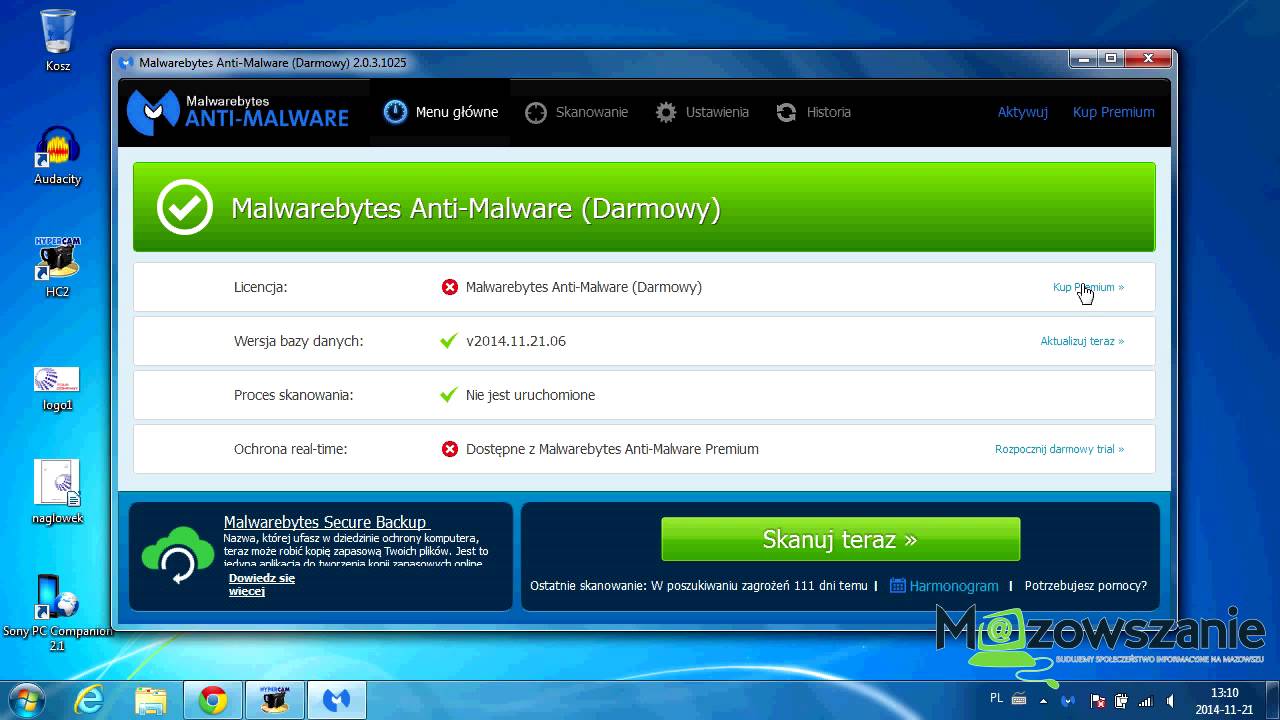The width and height of the screenshot is (1280, 720).
Task: Click the red X icon beside Licencja
Action: pyautogui.click(x=450, y=287)
